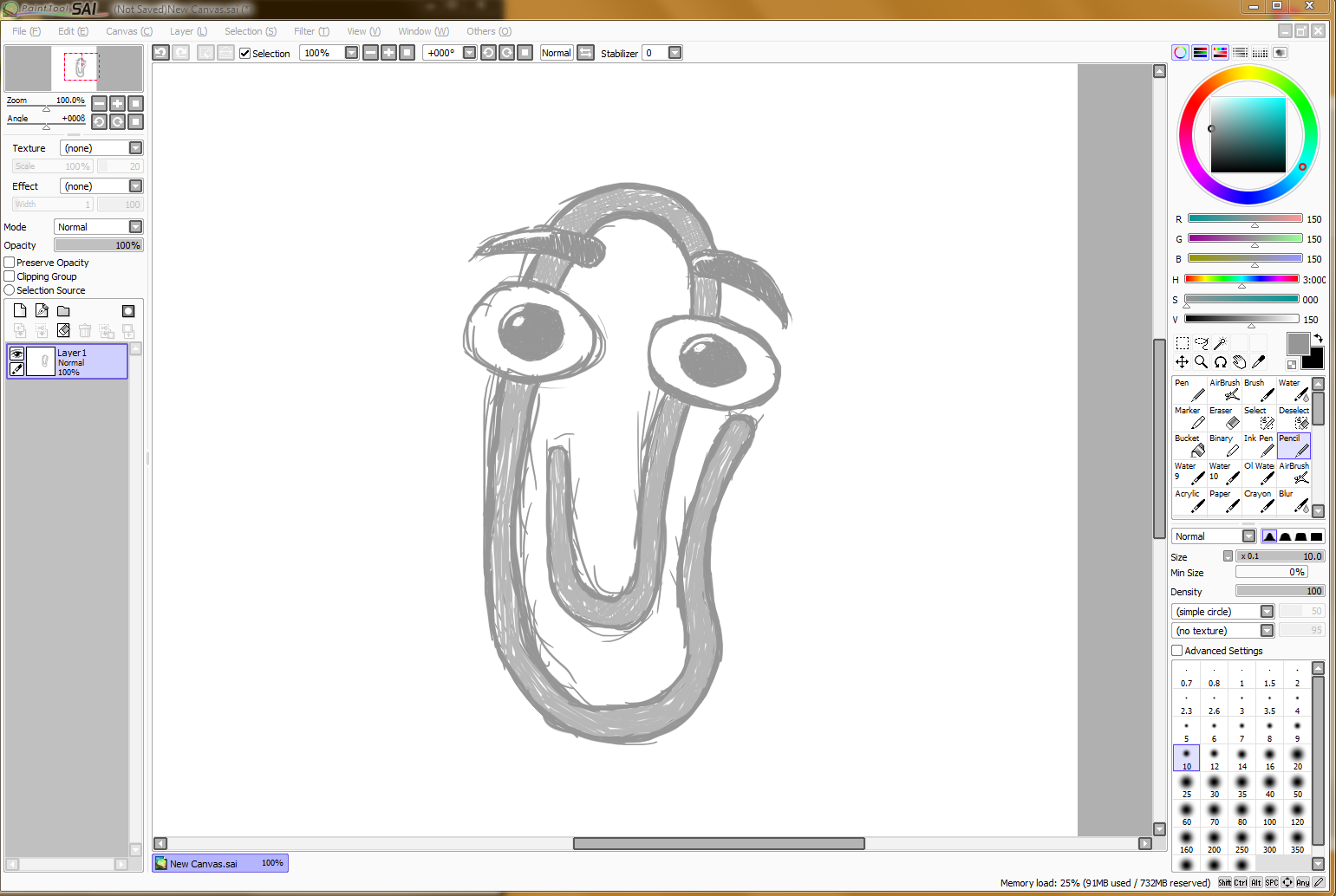Select the Crayon tool
Image resolution: width=1336 pixels, height=896 pixels.
click(x=1258, y=501)
